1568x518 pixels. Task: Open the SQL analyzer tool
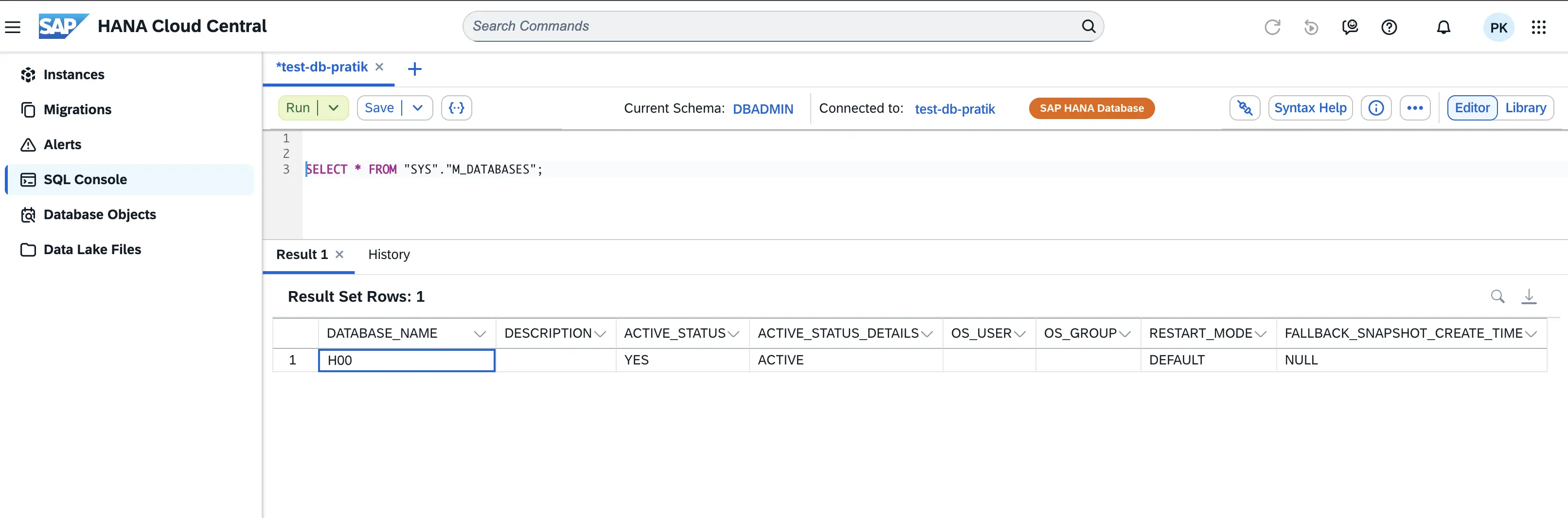(x=1245, y=107)
